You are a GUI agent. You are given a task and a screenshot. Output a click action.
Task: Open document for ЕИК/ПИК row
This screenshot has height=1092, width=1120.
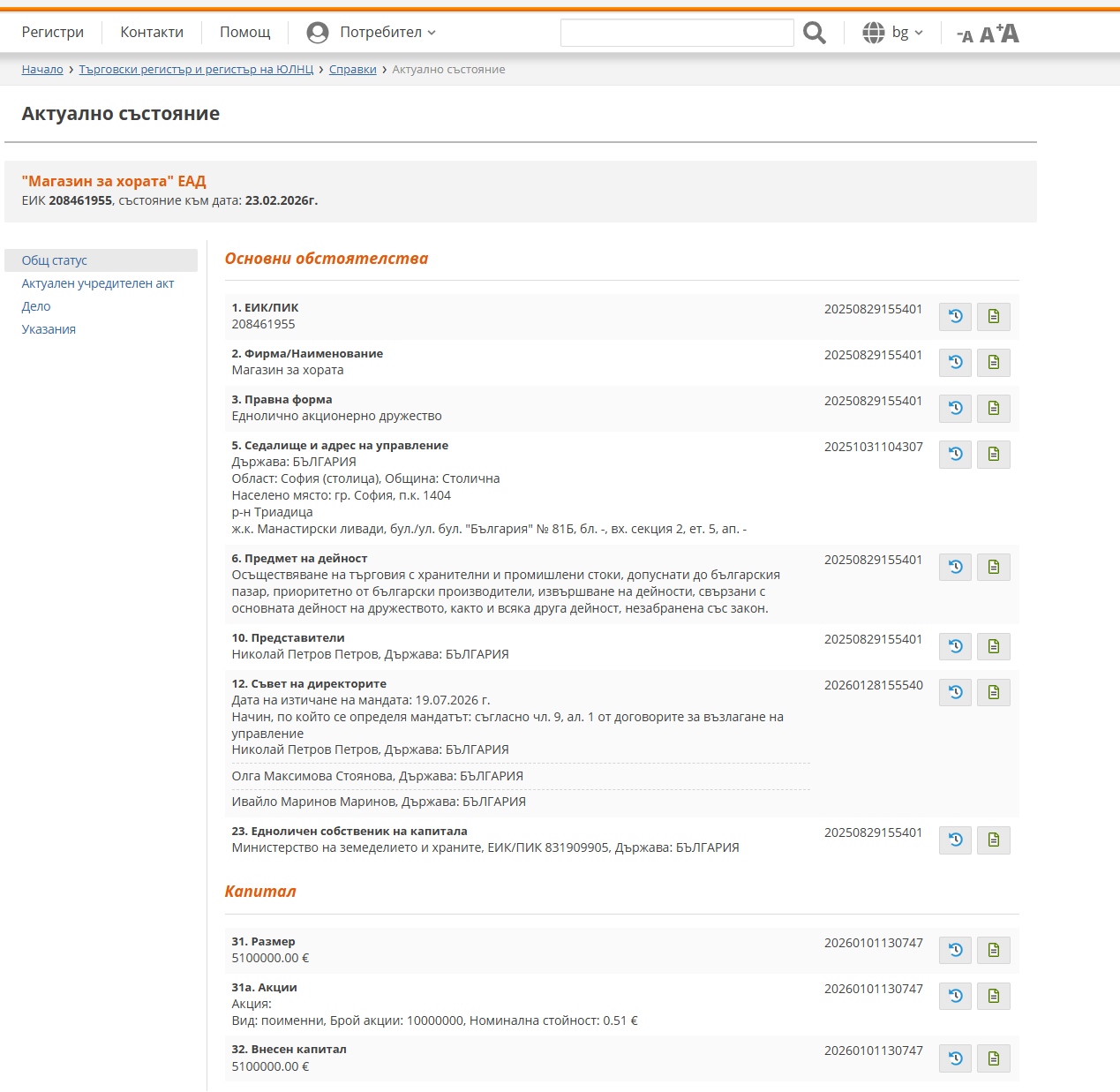tap(994, 317)
